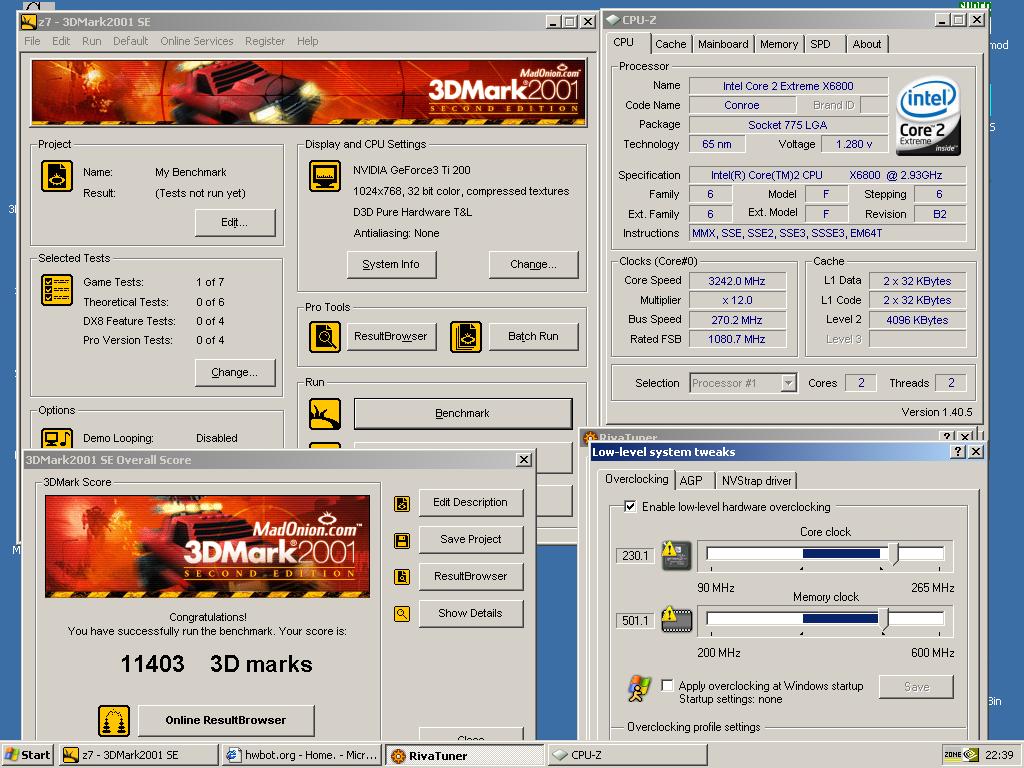Open the Online Services menu

197,41
